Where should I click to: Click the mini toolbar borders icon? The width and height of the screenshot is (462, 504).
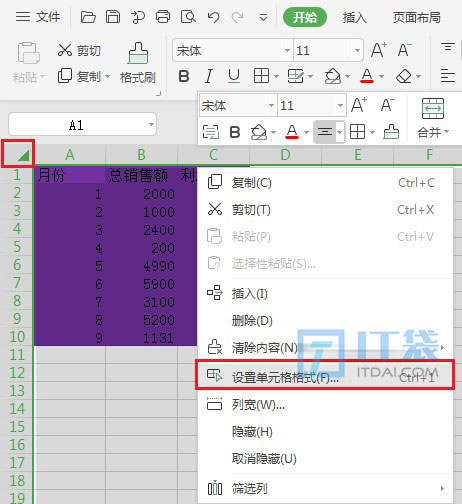tap(357, 132)
